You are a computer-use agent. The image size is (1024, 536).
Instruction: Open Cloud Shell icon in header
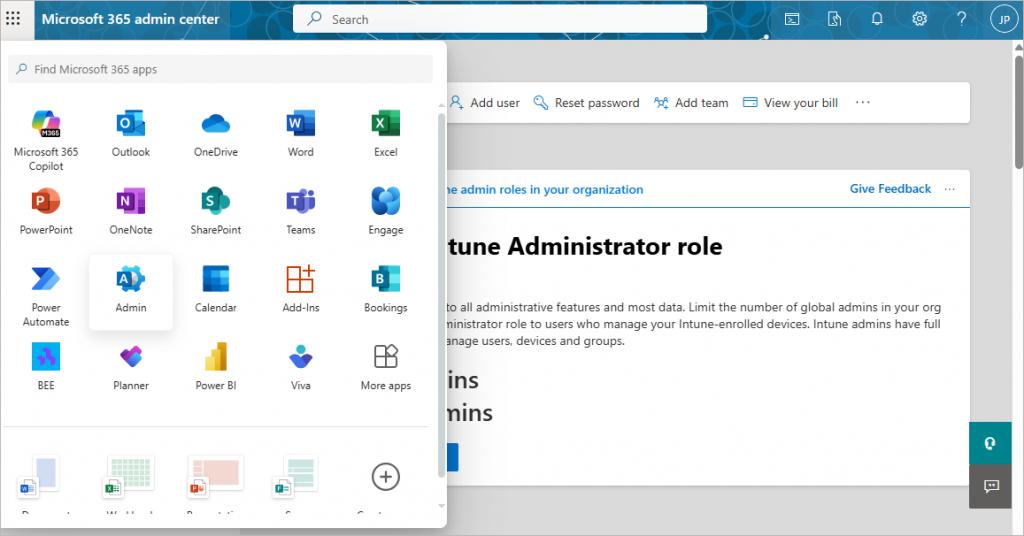(792, 19)
